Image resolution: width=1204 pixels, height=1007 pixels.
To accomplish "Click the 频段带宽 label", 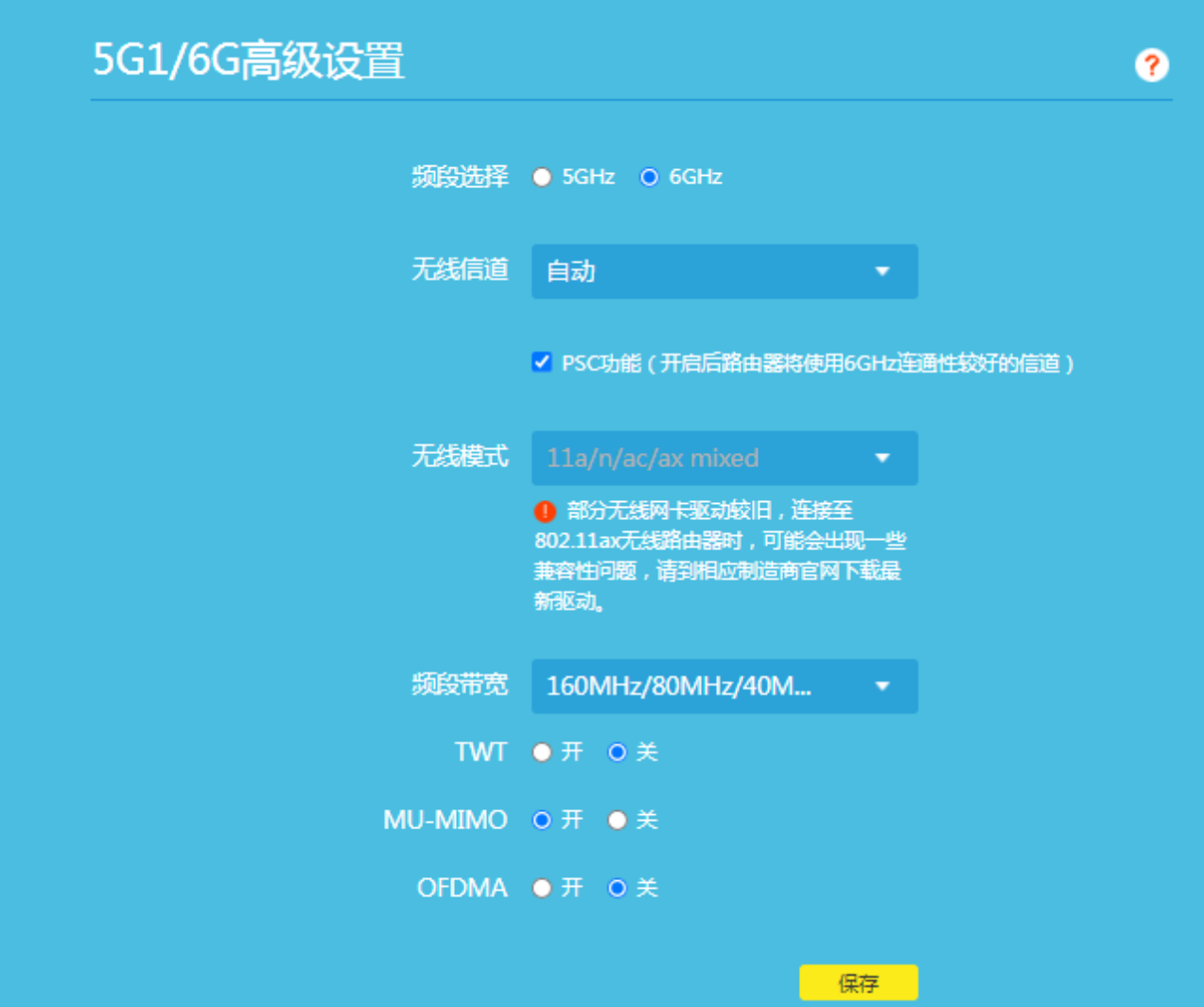I will (x=460, y=685).
